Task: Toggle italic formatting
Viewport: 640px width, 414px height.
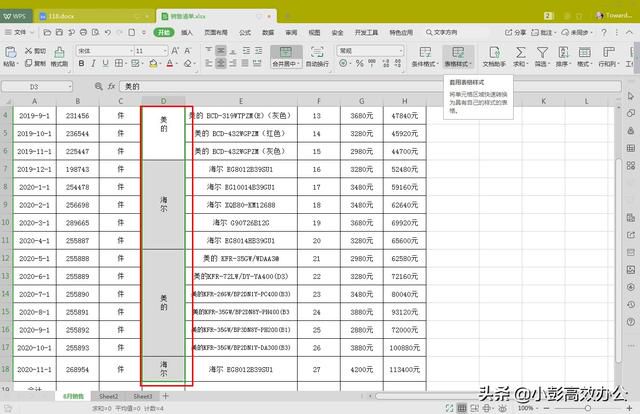Action: coord(93,63)
